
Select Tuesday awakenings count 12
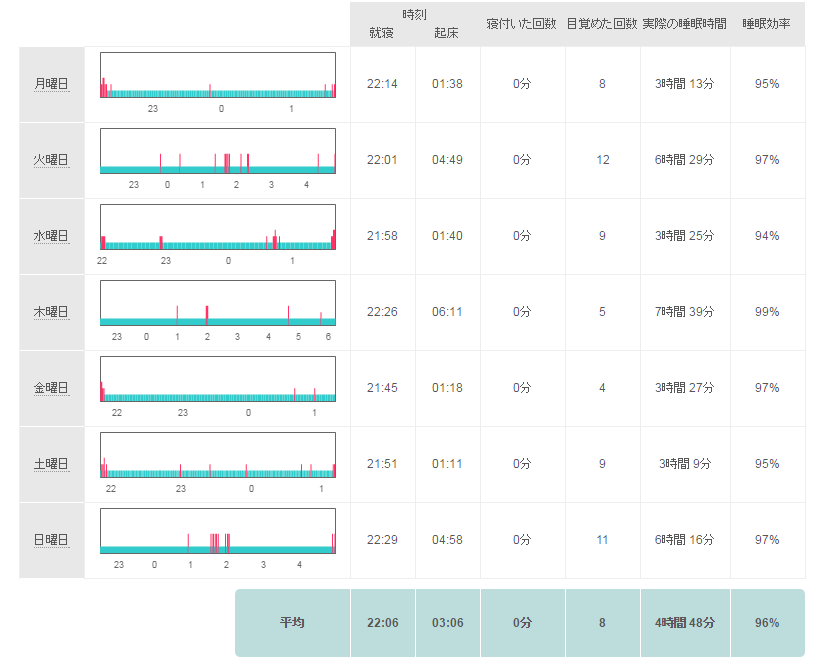pos(602,160)
